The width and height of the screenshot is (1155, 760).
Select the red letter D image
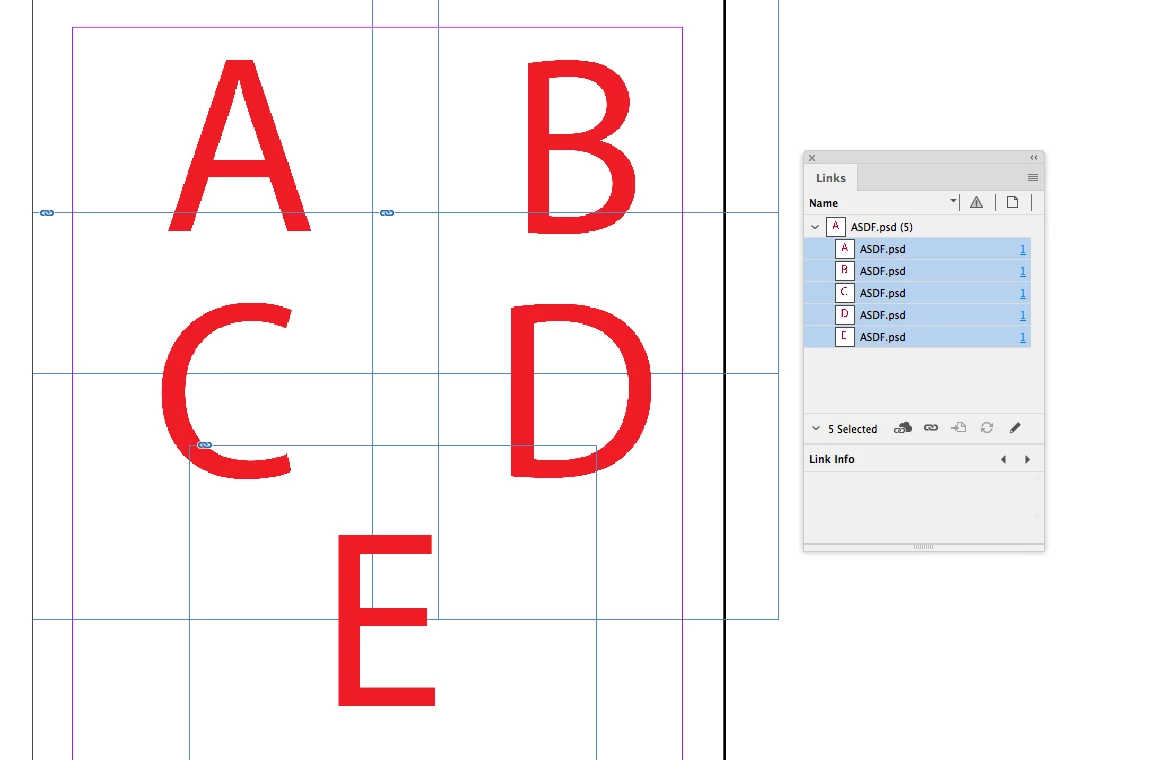click(x=581, y=390)
